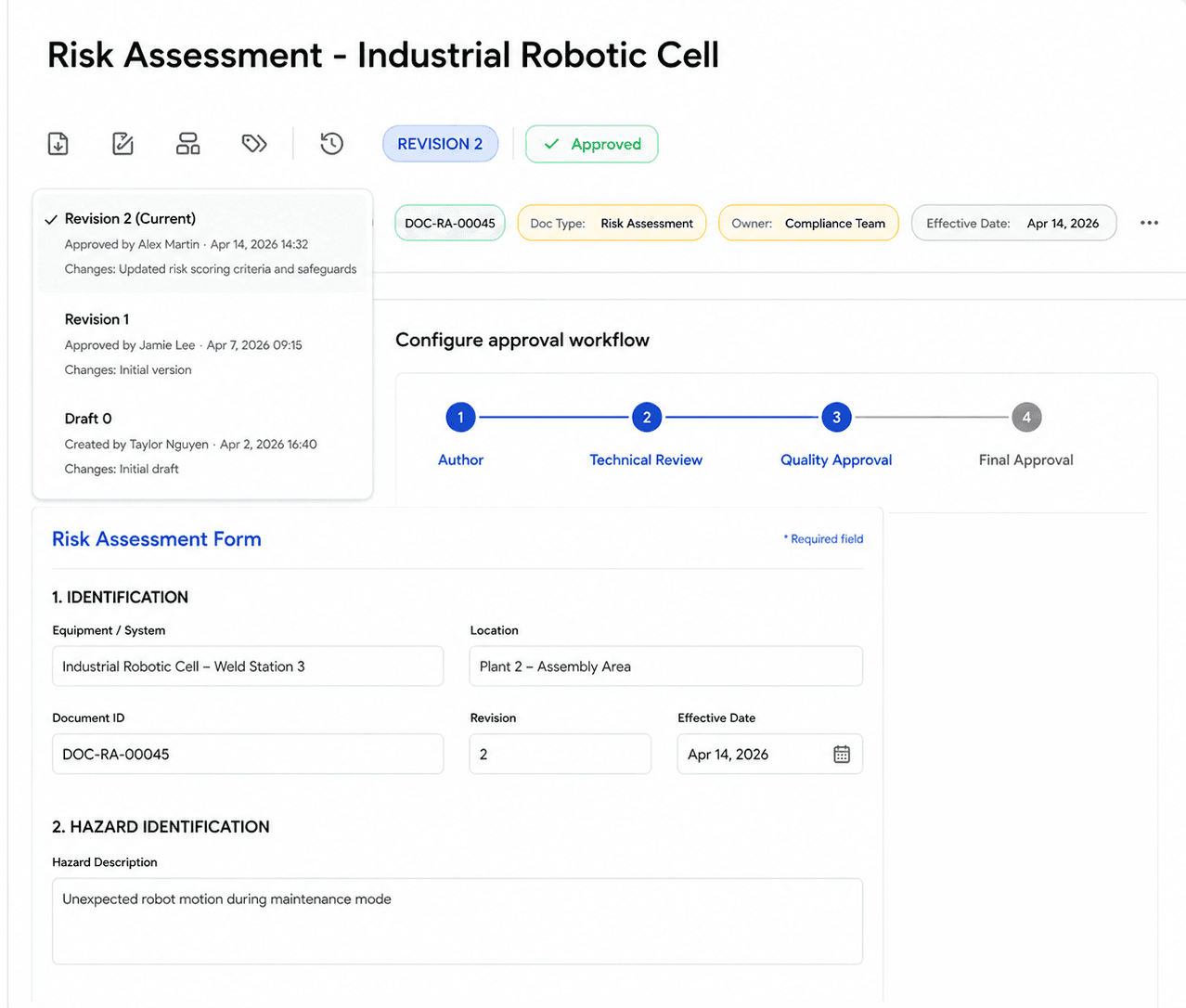Screen dimensions: 1186x1008
Task: Click the Author step label
Action: click(x=460, y=459)
